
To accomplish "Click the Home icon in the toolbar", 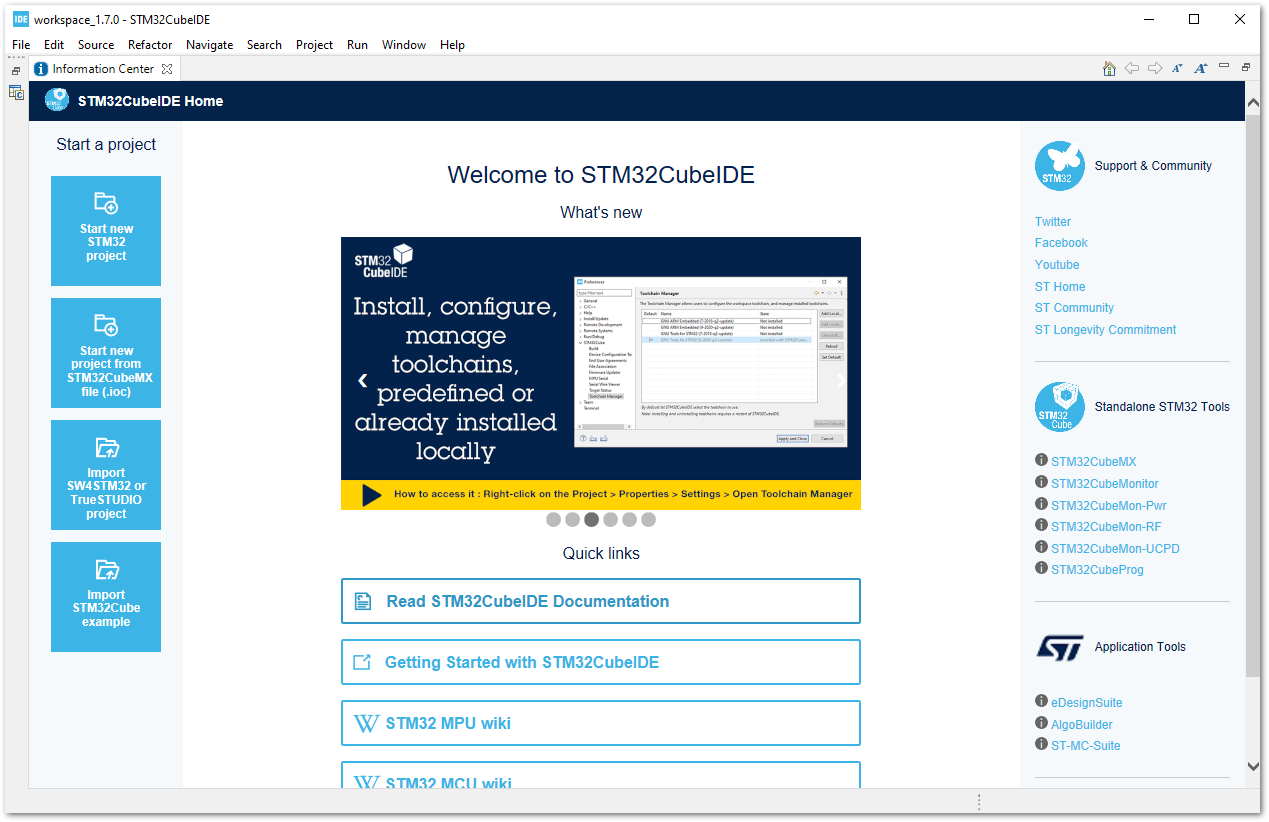I will tap(1109, 68).
